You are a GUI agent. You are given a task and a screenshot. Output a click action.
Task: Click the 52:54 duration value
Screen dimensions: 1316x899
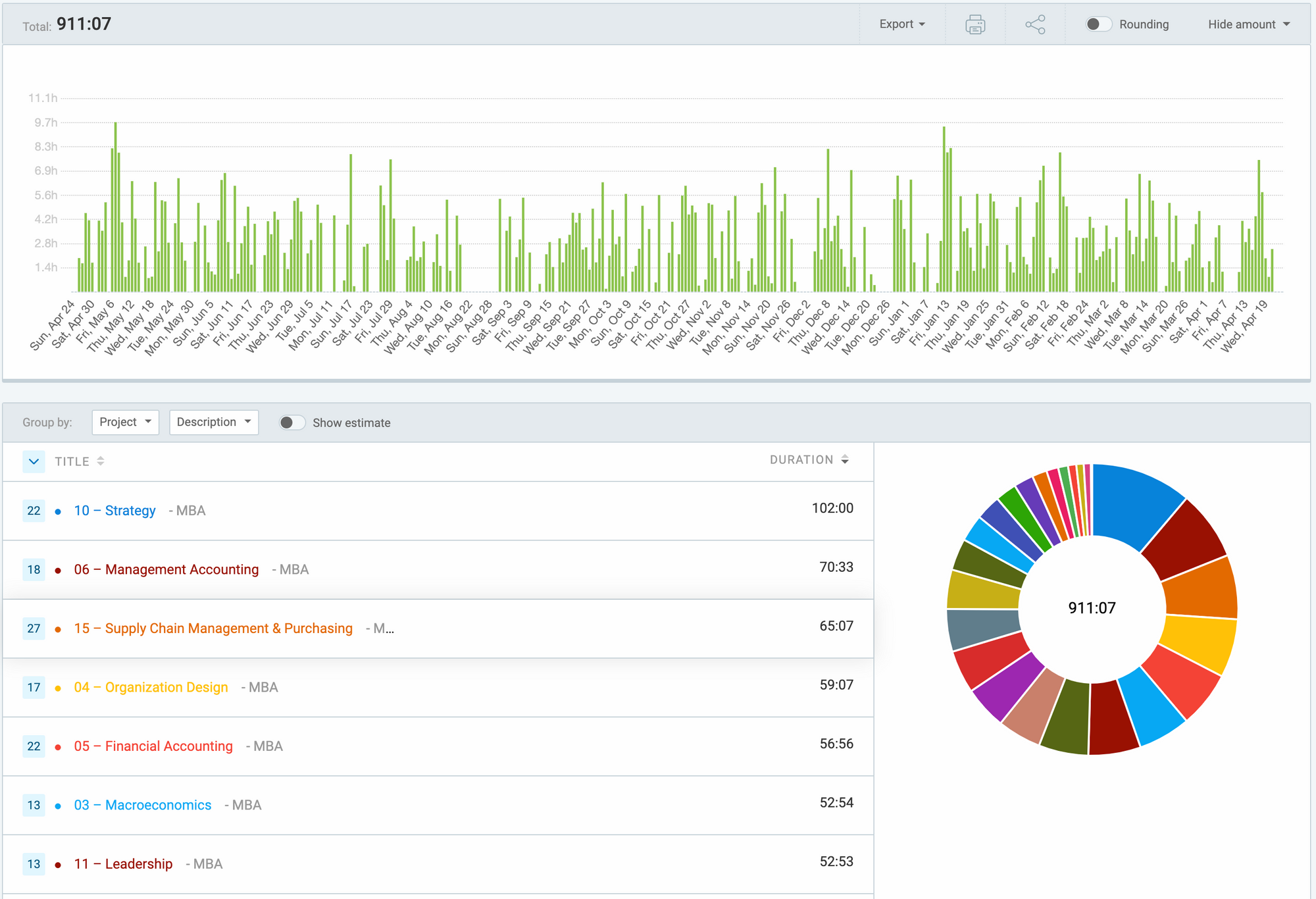pyautogui.click(x=836, y=802)
